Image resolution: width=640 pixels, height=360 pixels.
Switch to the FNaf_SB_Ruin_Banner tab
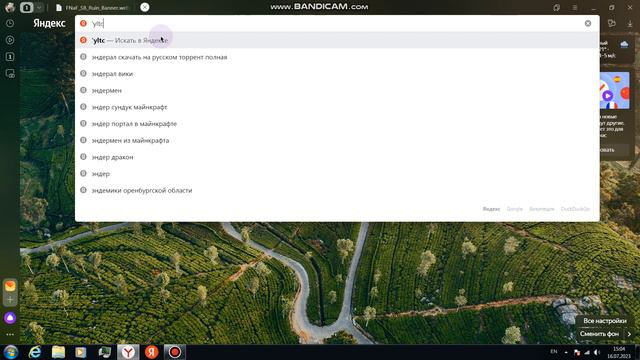coord(92,7)
